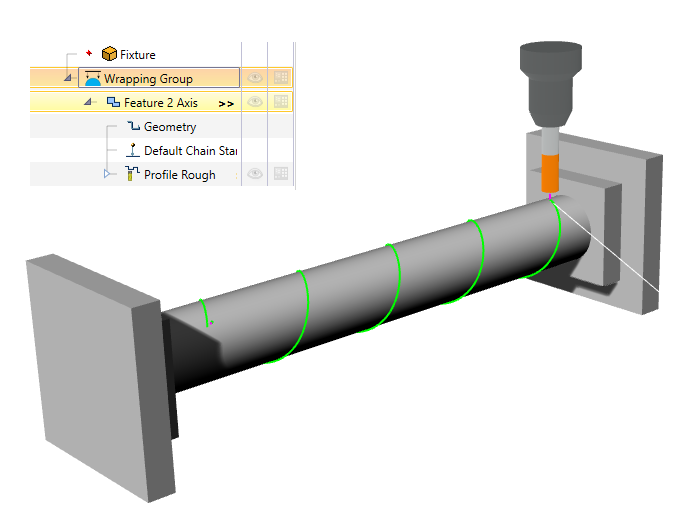
Task: Click the Geometry item icon
Action: [134, 127]
